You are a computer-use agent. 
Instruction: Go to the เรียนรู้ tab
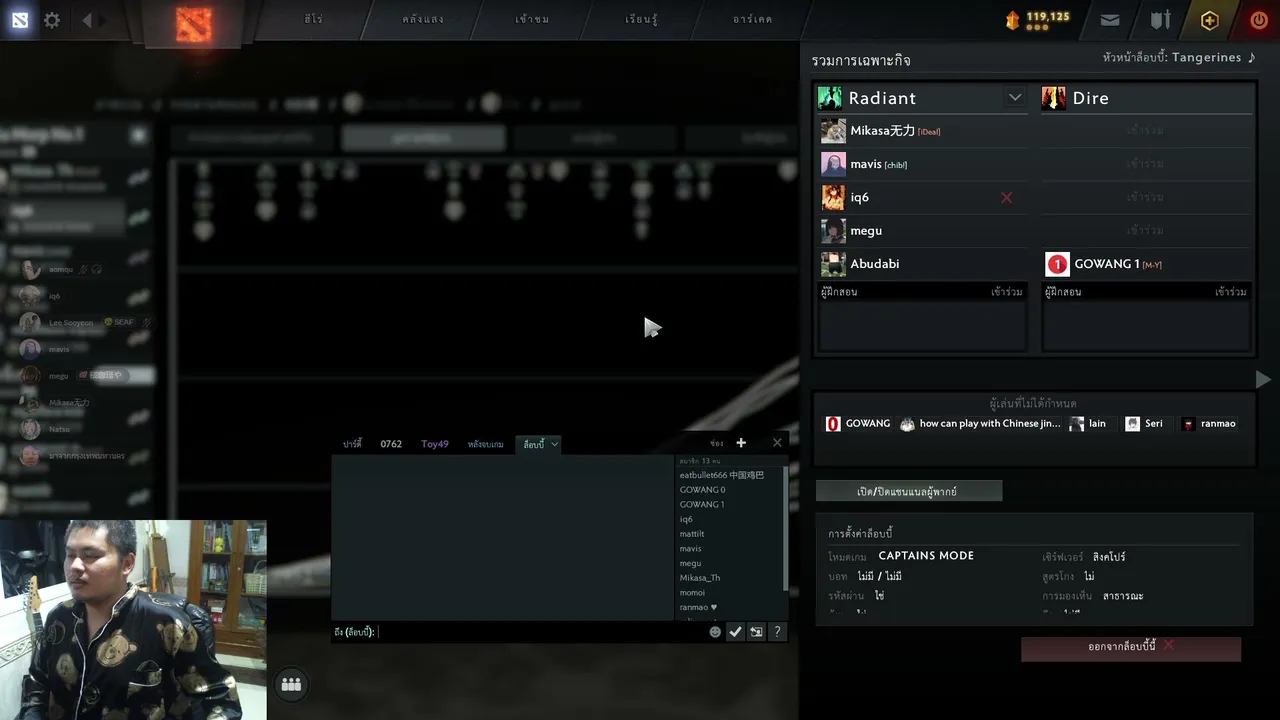641,19
